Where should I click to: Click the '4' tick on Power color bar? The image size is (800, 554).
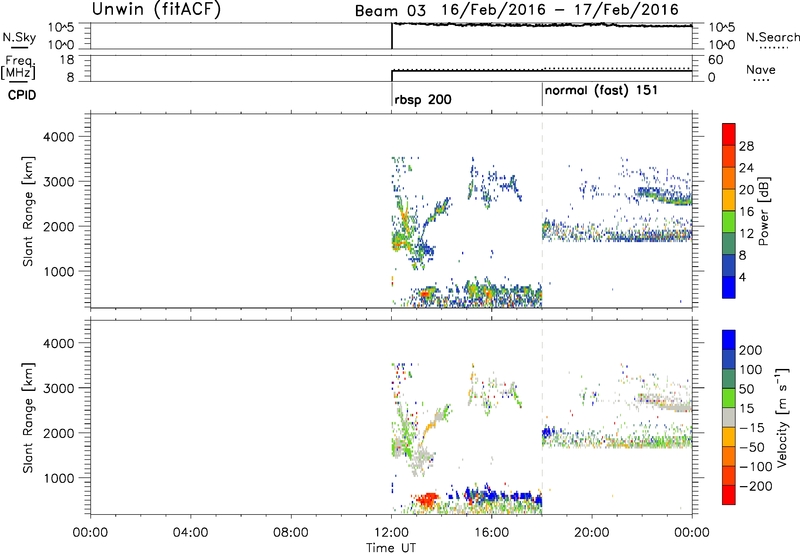[x=743, y=277]
